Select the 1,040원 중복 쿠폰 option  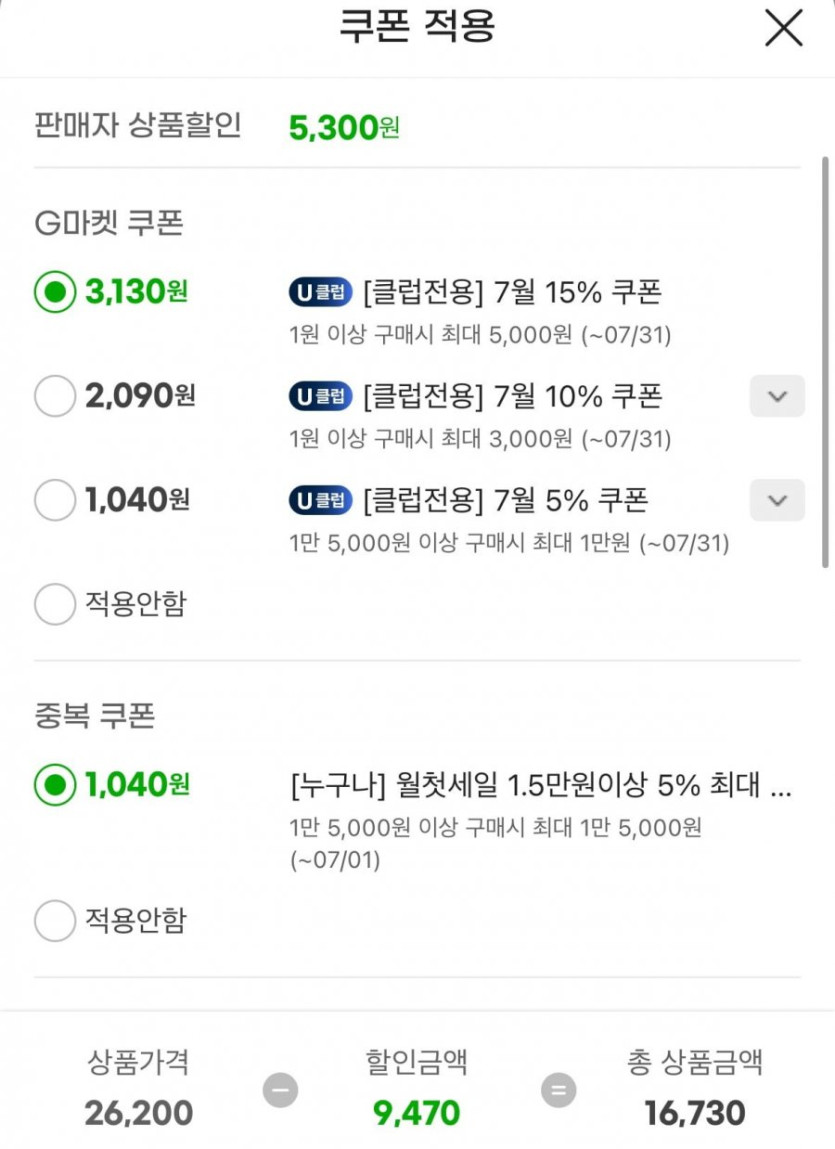point(55,785)
